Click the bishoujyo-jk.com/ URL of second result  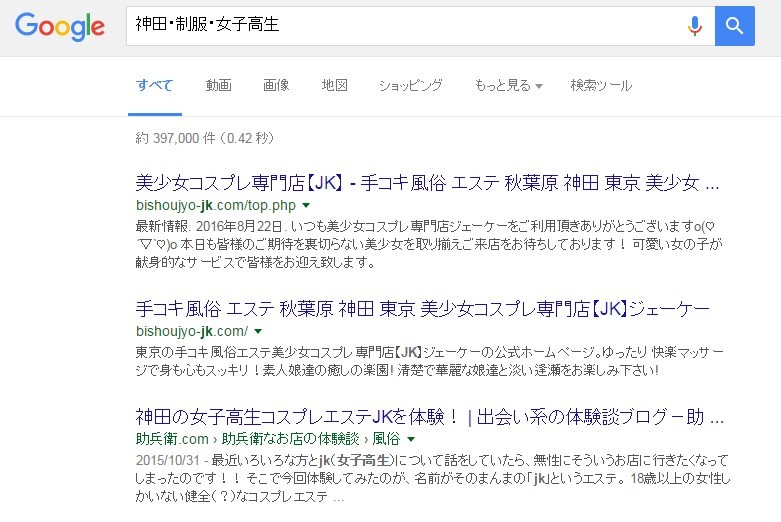tap(192, 331)
